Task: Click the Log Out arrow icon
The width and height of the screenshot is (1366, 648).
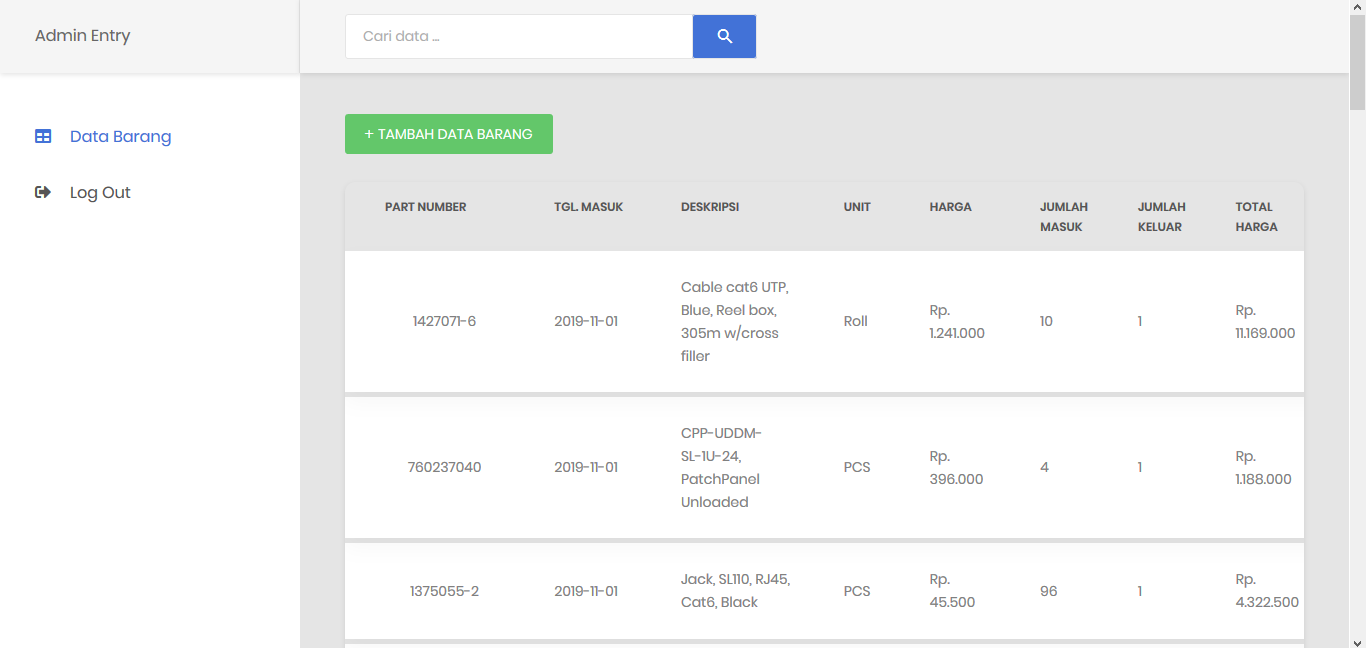Action: (x=43, y=192)
